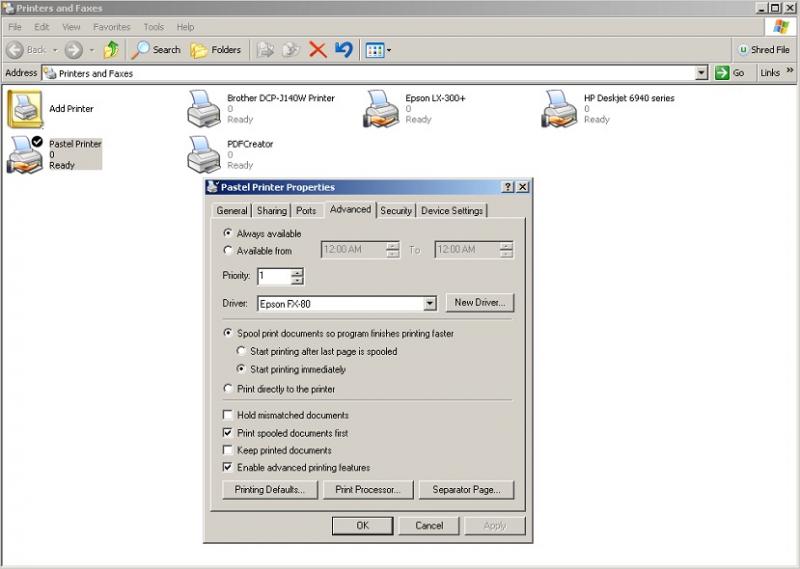Open the Favorites menu

coord(111,27)
